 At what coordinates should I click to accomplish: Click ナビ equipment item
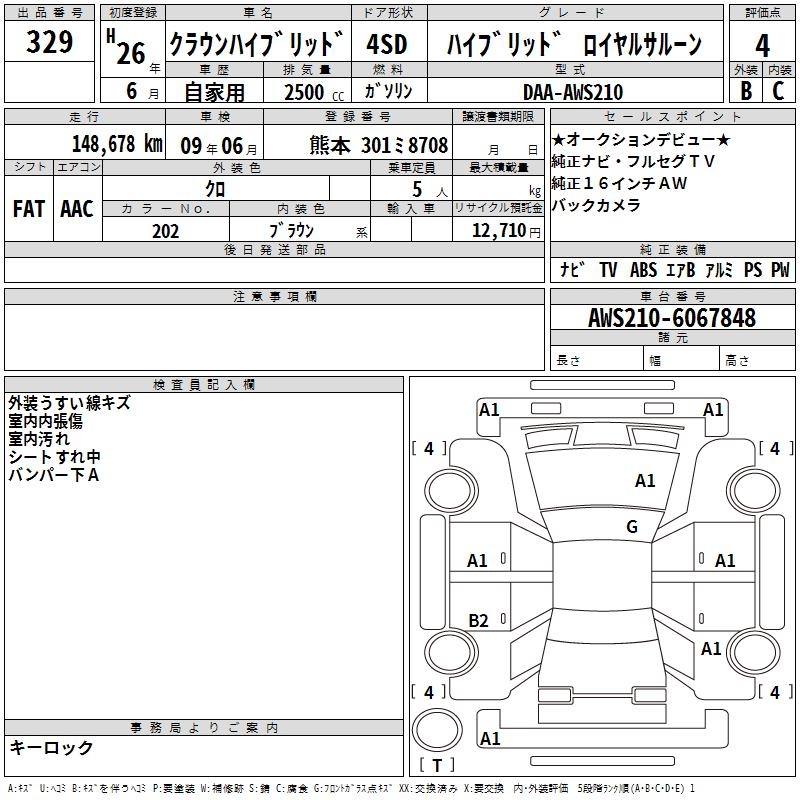click(x=572, y=269)
